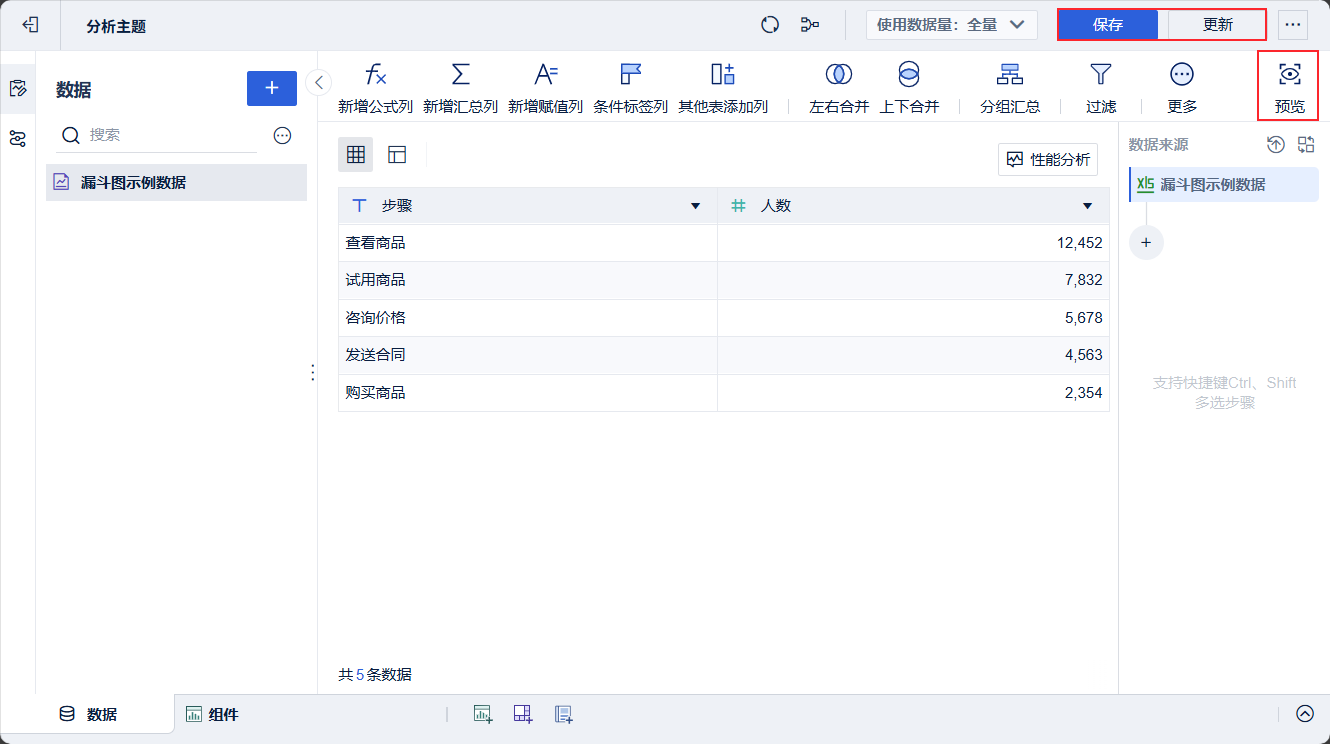
Task: Click the value 4,563
Action: click(x=1084, y=355)
